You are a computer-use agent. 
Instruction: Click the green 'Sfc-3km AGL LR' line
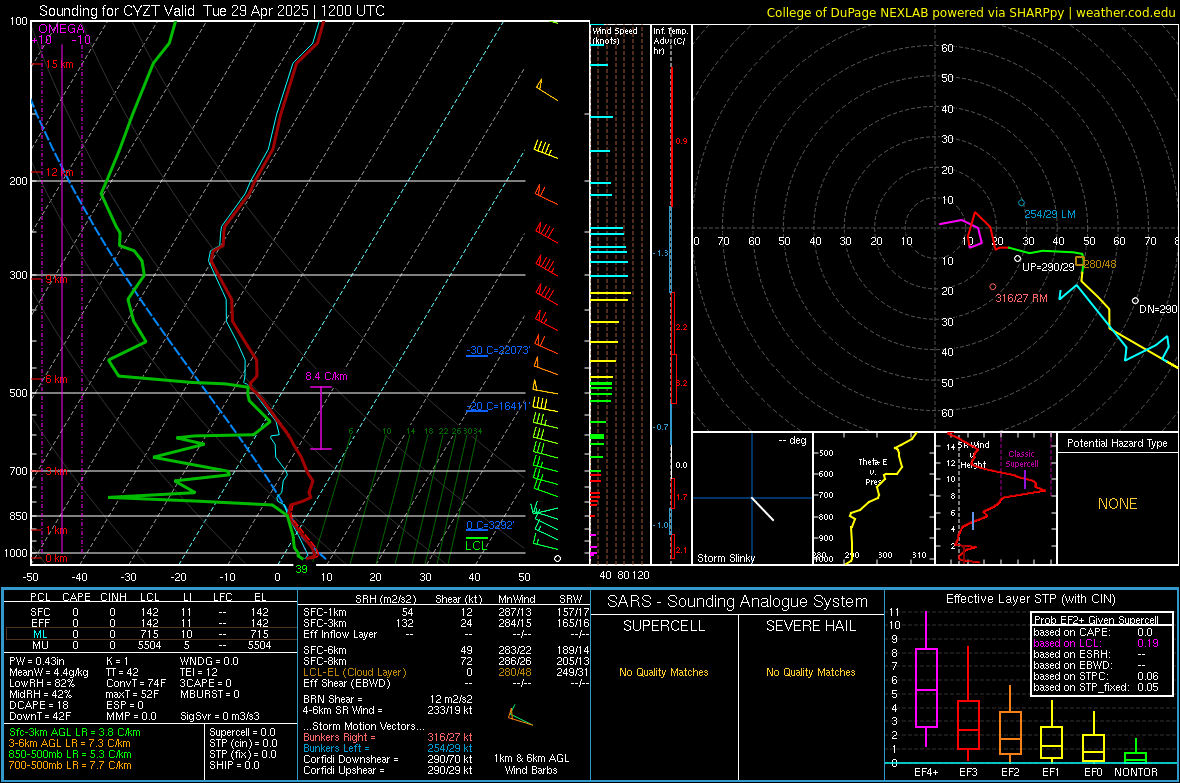click(75, 732)
